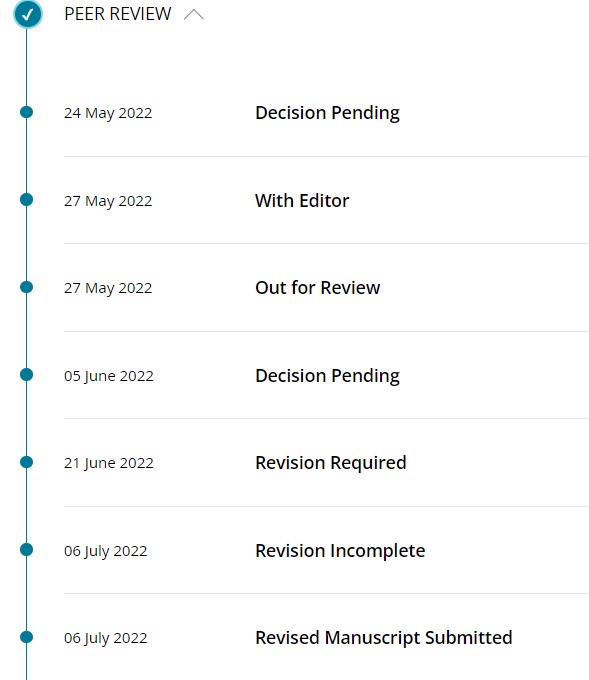Click the Peer Review checkmark icon
This screenshot has height=680, width=589.
(x=28, y=14)
